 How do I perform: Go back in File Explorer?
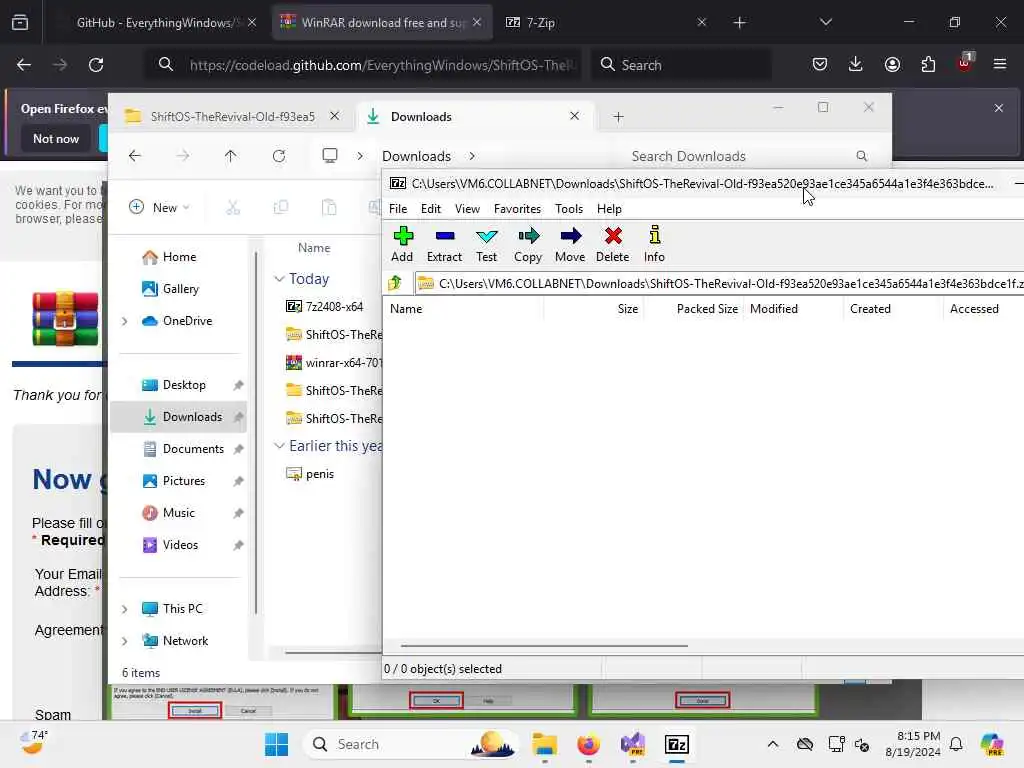tap(135, 156)
